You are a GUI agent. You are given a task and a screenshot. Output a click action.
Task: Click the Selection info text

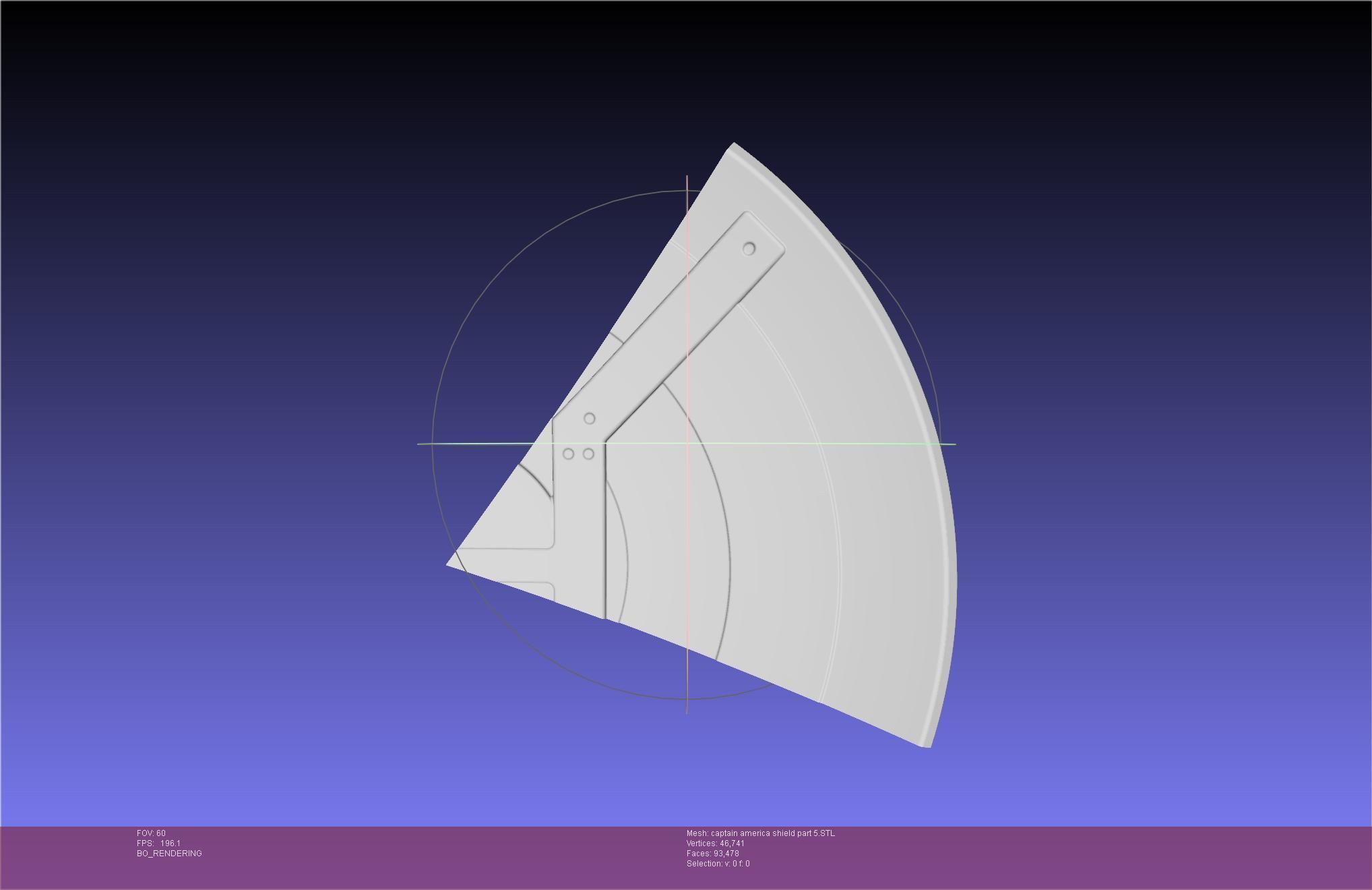point(718,864)
